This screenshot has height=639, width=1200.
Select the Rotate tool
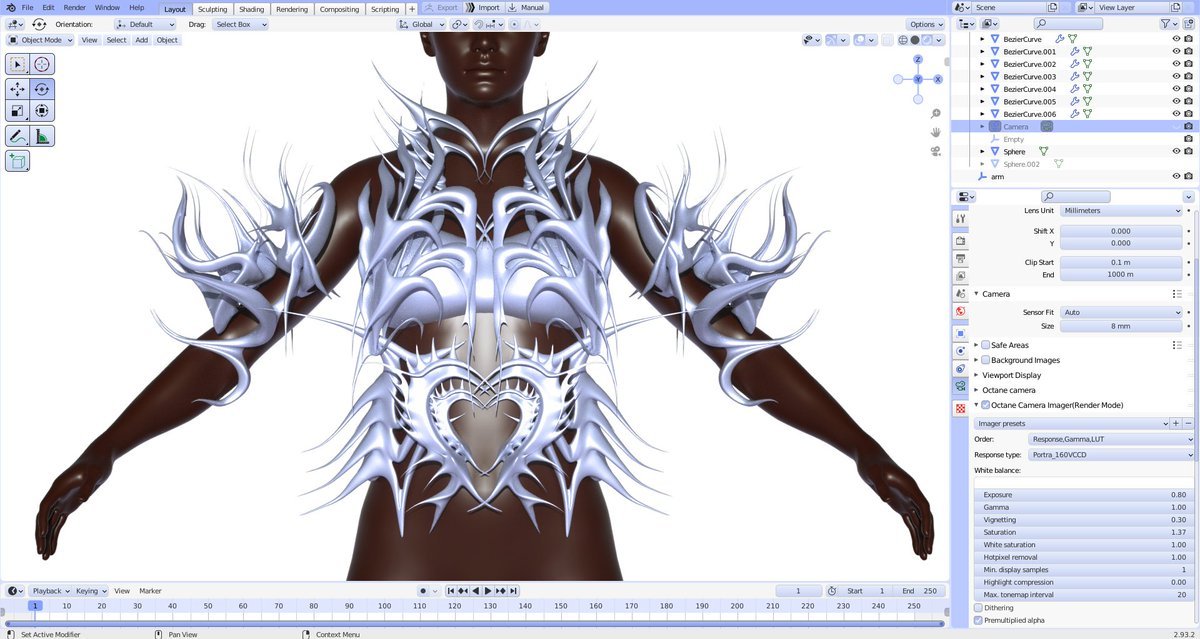point(42,89)
